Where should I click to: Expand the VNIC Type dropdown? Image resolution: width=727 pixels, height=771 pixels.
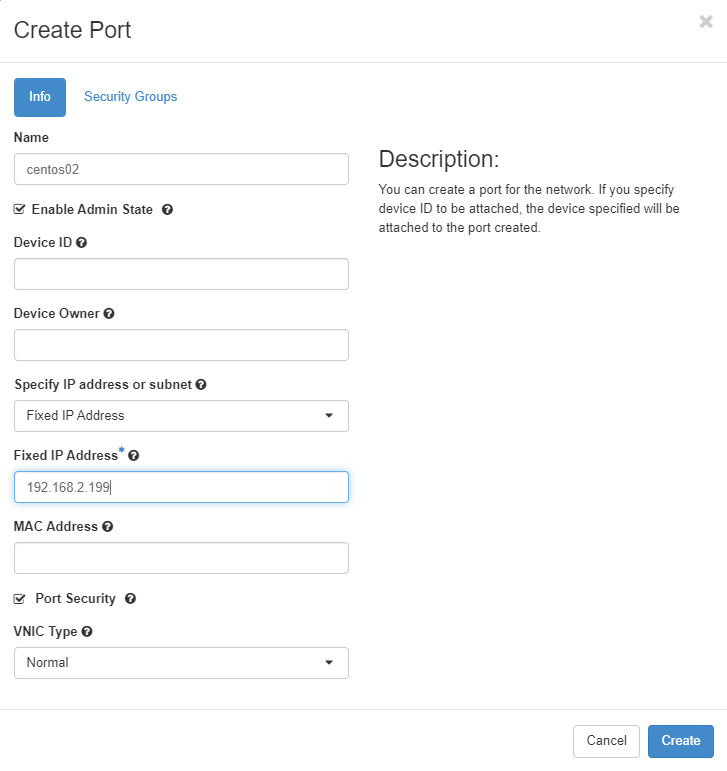(x=181, y=663)
